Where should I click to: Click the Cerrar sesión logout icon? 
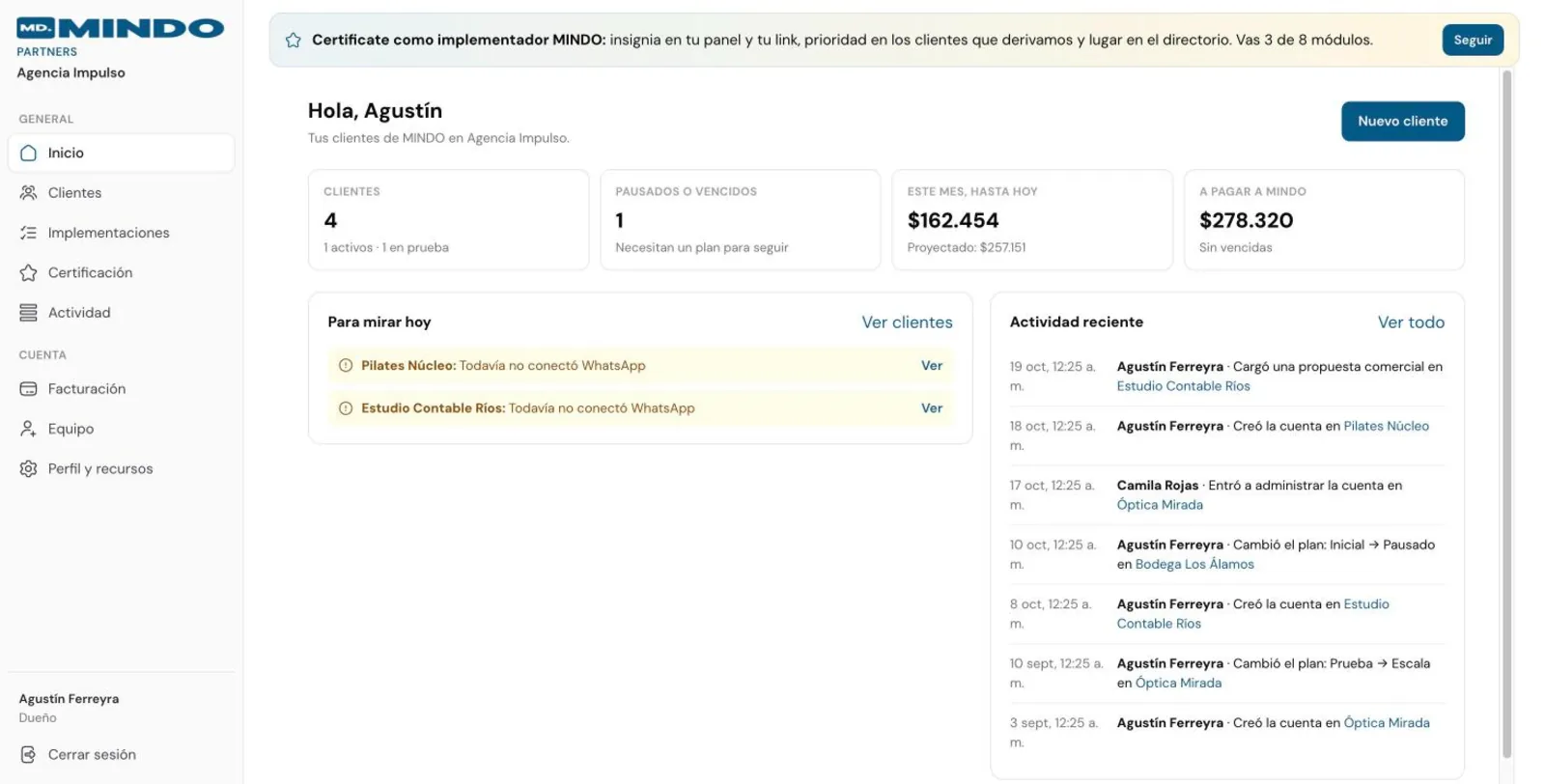click(x=29, y=755)
